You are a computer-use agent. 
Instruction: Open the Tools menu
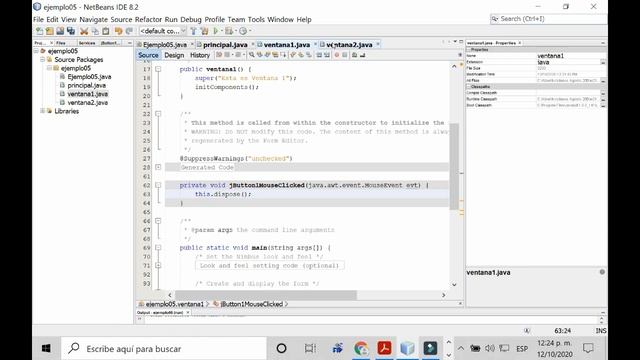[x=256, y=19]
